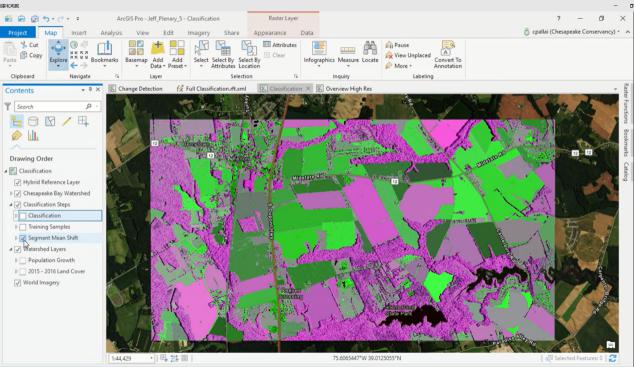The image size is (634, 367).
Task: Select the Segment Mean Shift layer name
Action: 53,238
